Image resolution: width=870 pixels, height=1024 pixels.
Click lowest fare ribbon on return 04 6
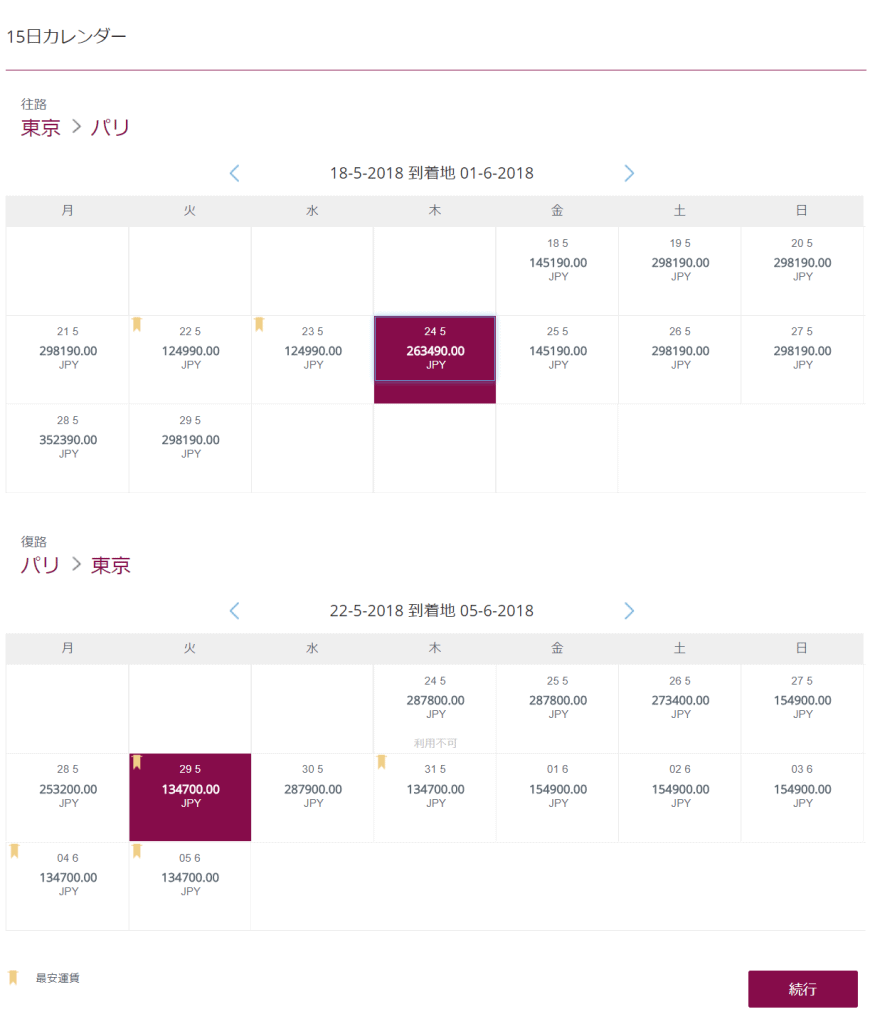click(14, 850)
